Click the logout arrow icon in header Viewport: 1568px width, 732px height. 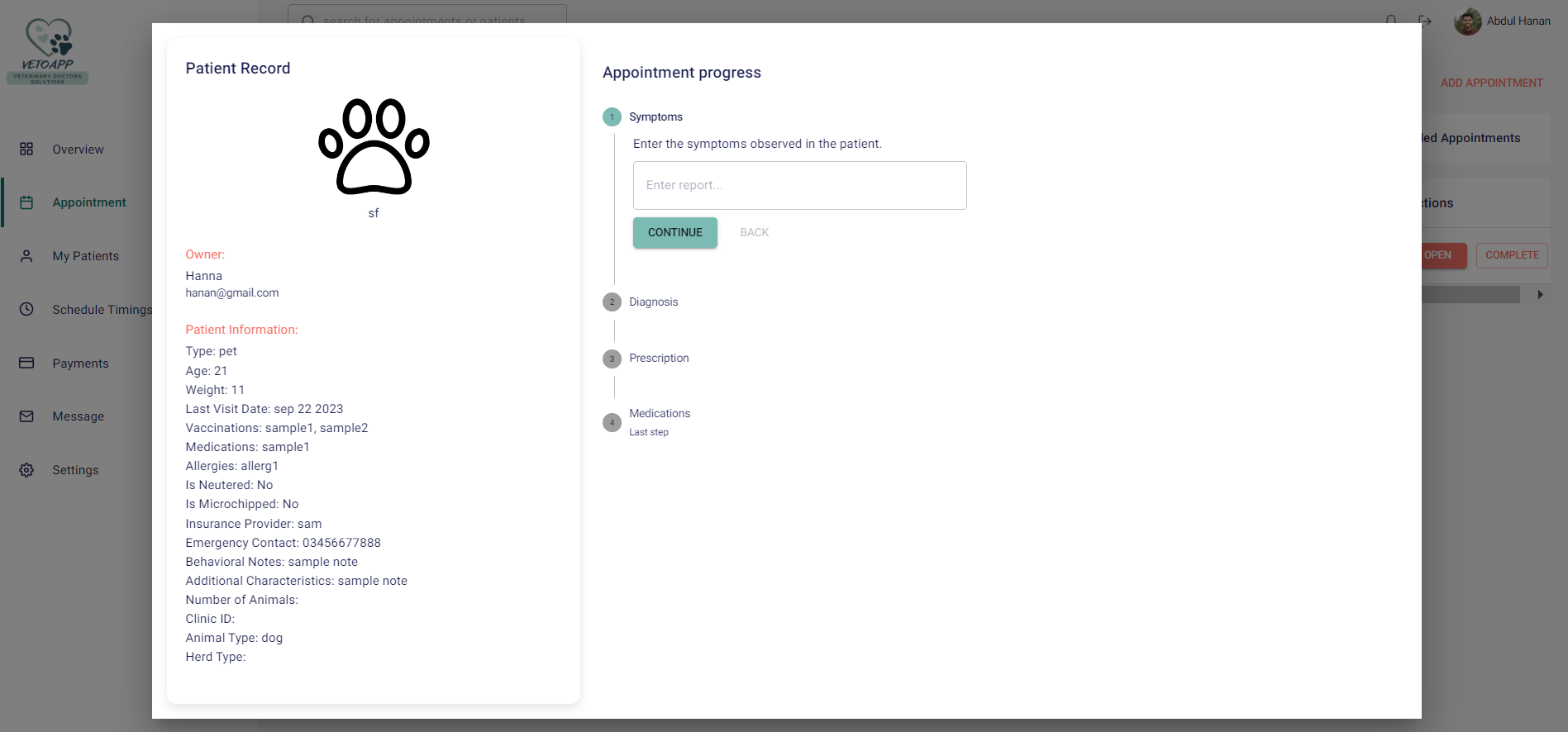pos(1425,21)
